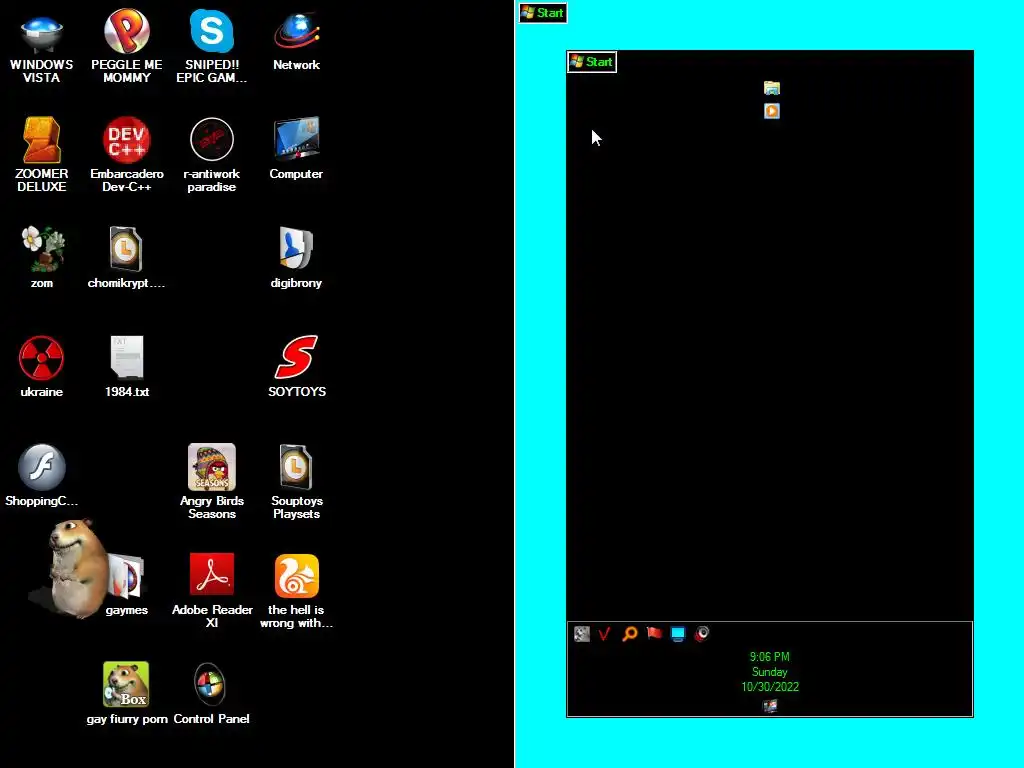Select Souptoys Playsets icon
The width and height of the screenshot is (1024, 768).
296,482
